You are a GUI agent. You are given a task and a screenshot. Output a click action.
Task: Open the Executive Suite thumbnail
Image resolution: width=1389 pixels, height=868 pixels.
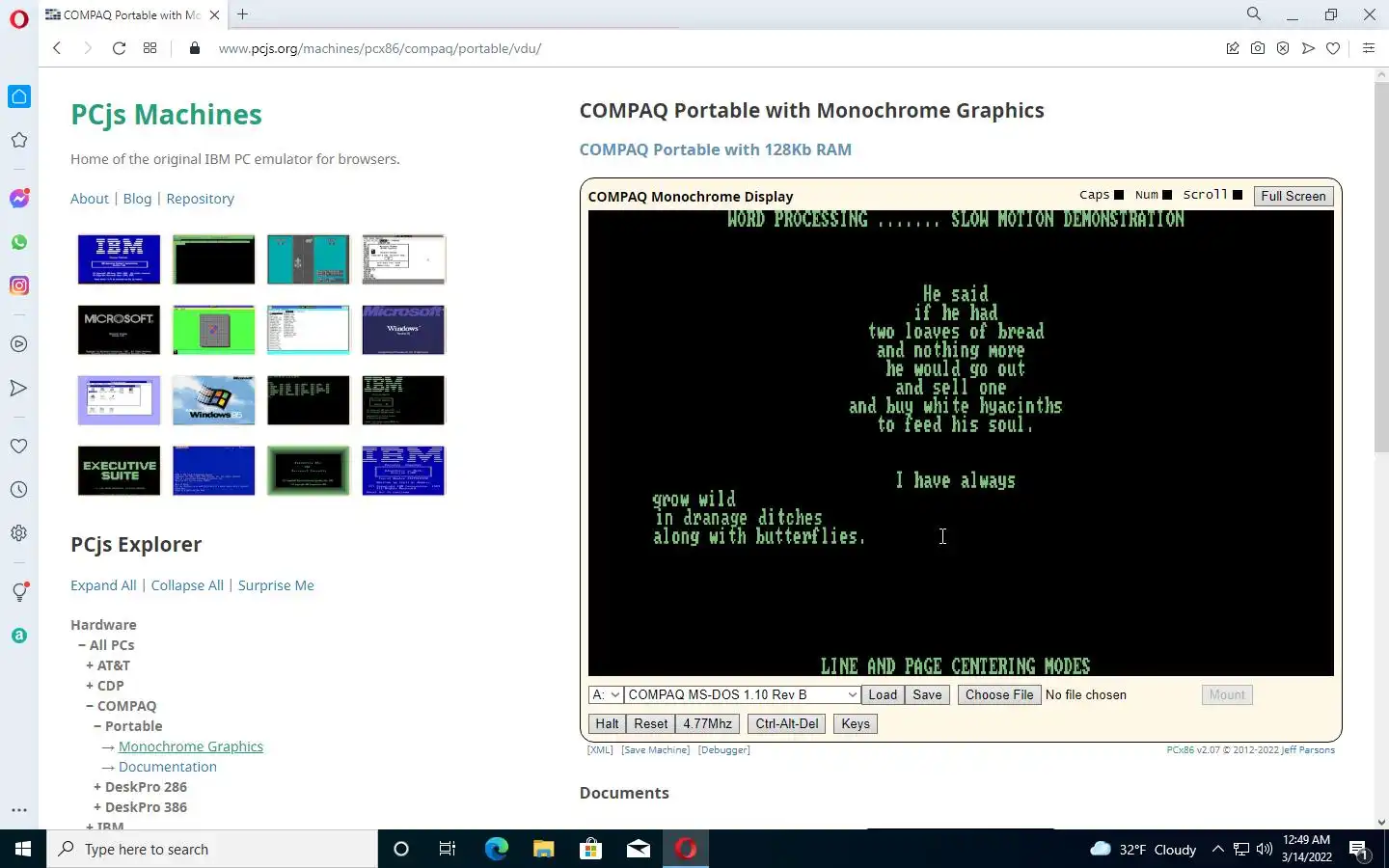119,471
